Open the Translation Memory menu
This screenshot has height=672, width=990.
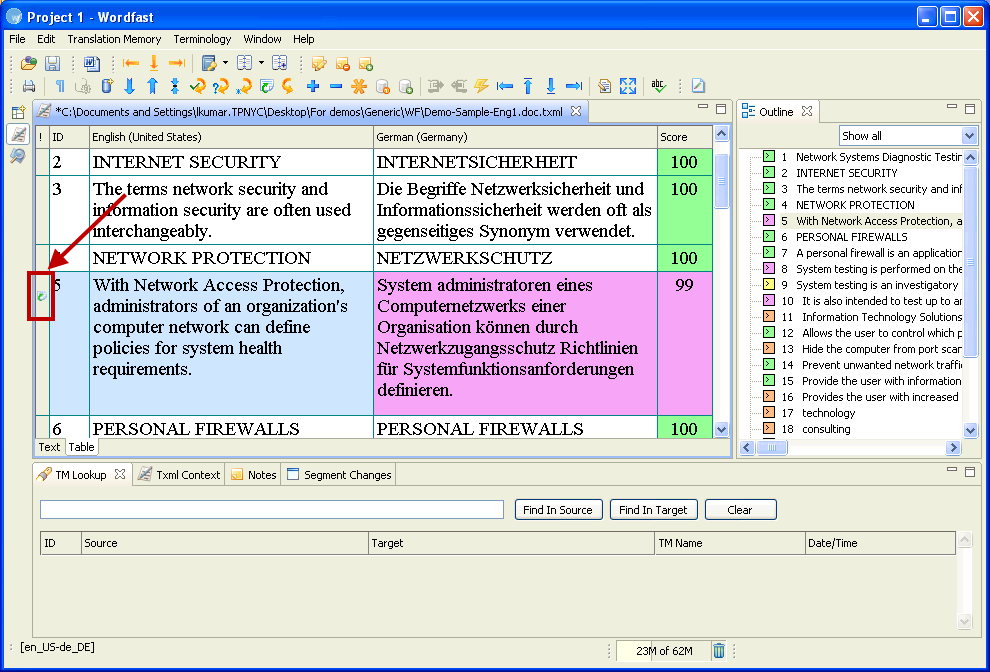[x=114, y=39]
